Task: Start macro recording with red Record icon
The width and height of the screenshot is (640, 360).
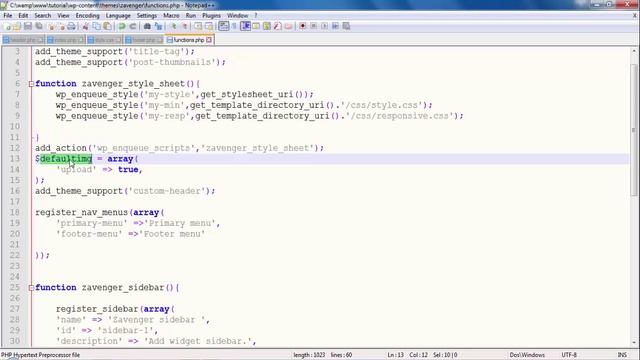Action: tap(302, 26)
